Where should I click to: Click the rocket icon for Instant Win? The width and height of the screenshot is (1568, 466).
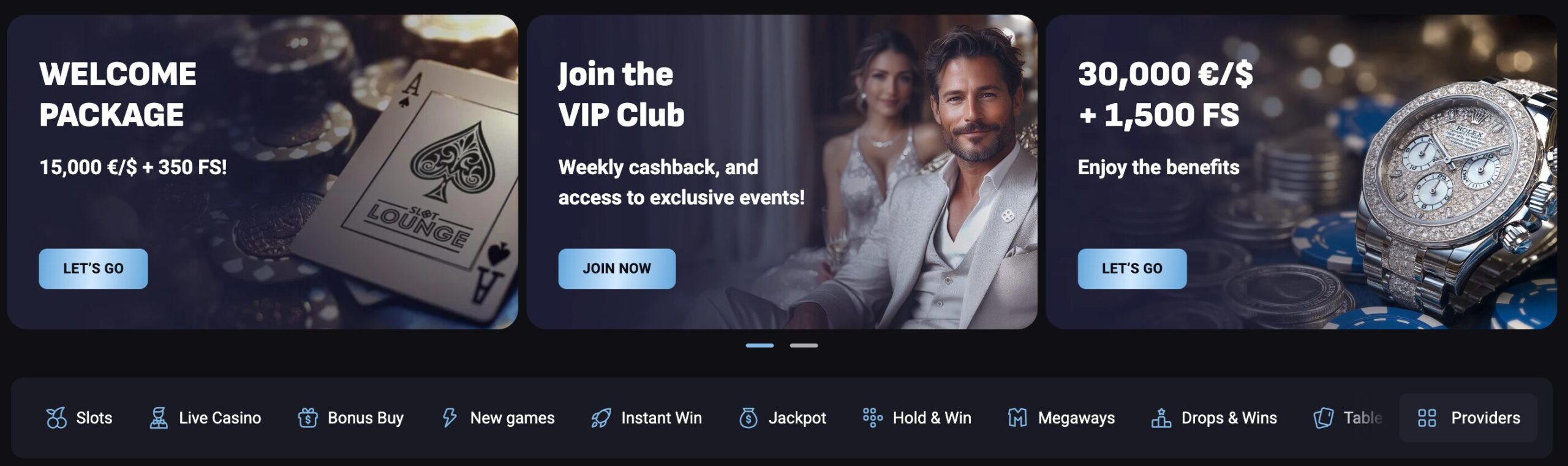pos(601,418)
